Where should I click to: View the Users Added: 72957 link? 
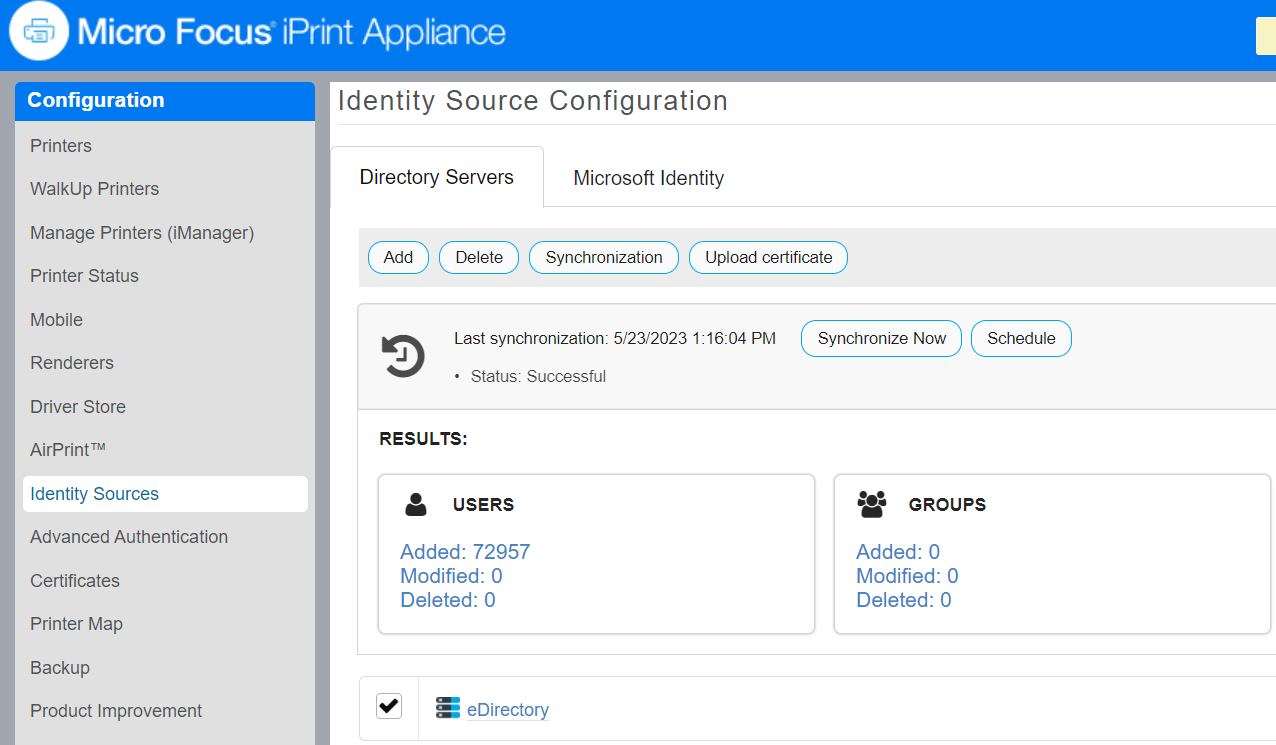(x=465, y=552)
